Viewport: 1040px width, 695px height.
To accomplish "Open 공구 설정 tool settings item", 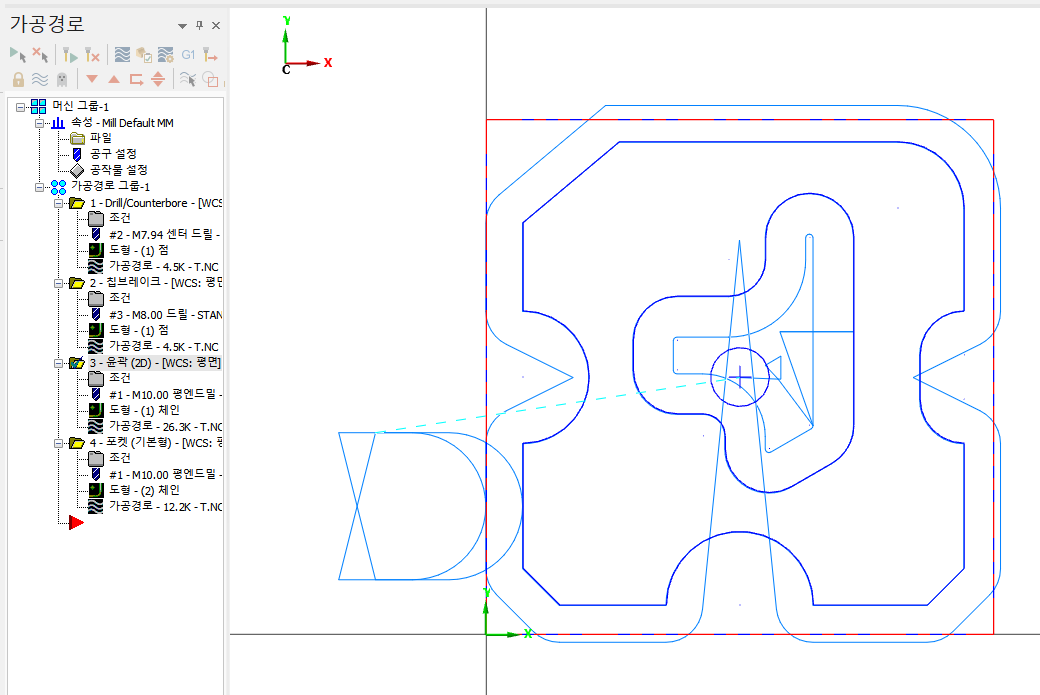I will [x=113, y=154].
